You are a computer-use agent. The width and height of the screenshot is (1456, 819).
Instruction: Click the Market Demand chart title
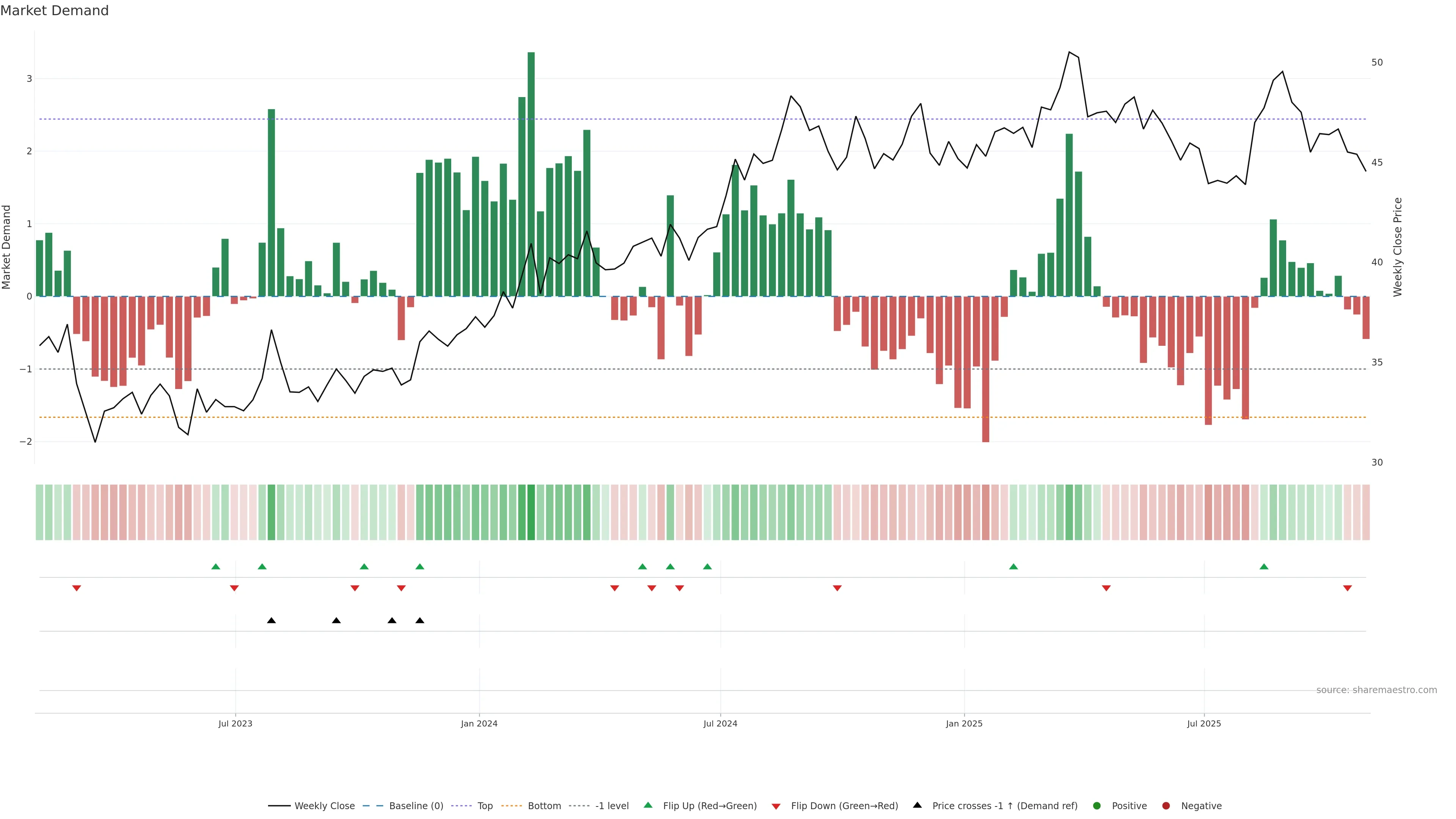[54, 11]
